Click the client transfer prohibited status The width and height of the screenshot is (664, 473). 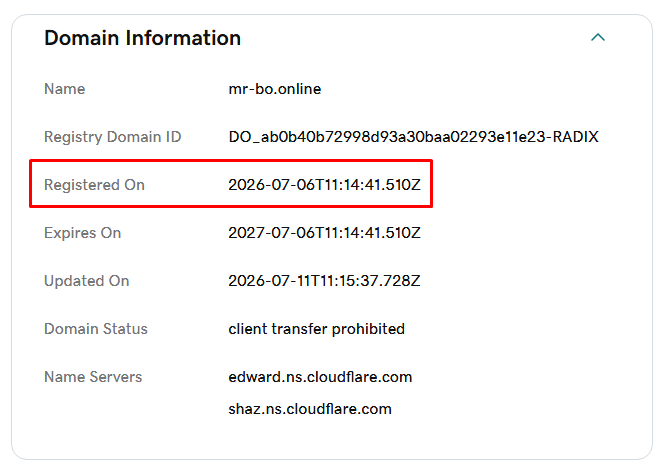tap(316, 329)
